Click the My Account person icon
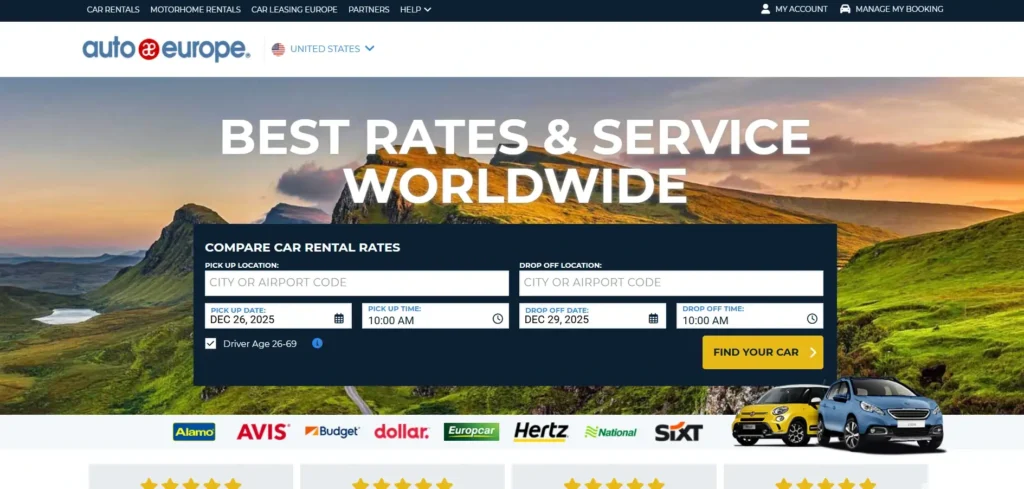The height and width of the screenshot is (489, 1024). 765,9
